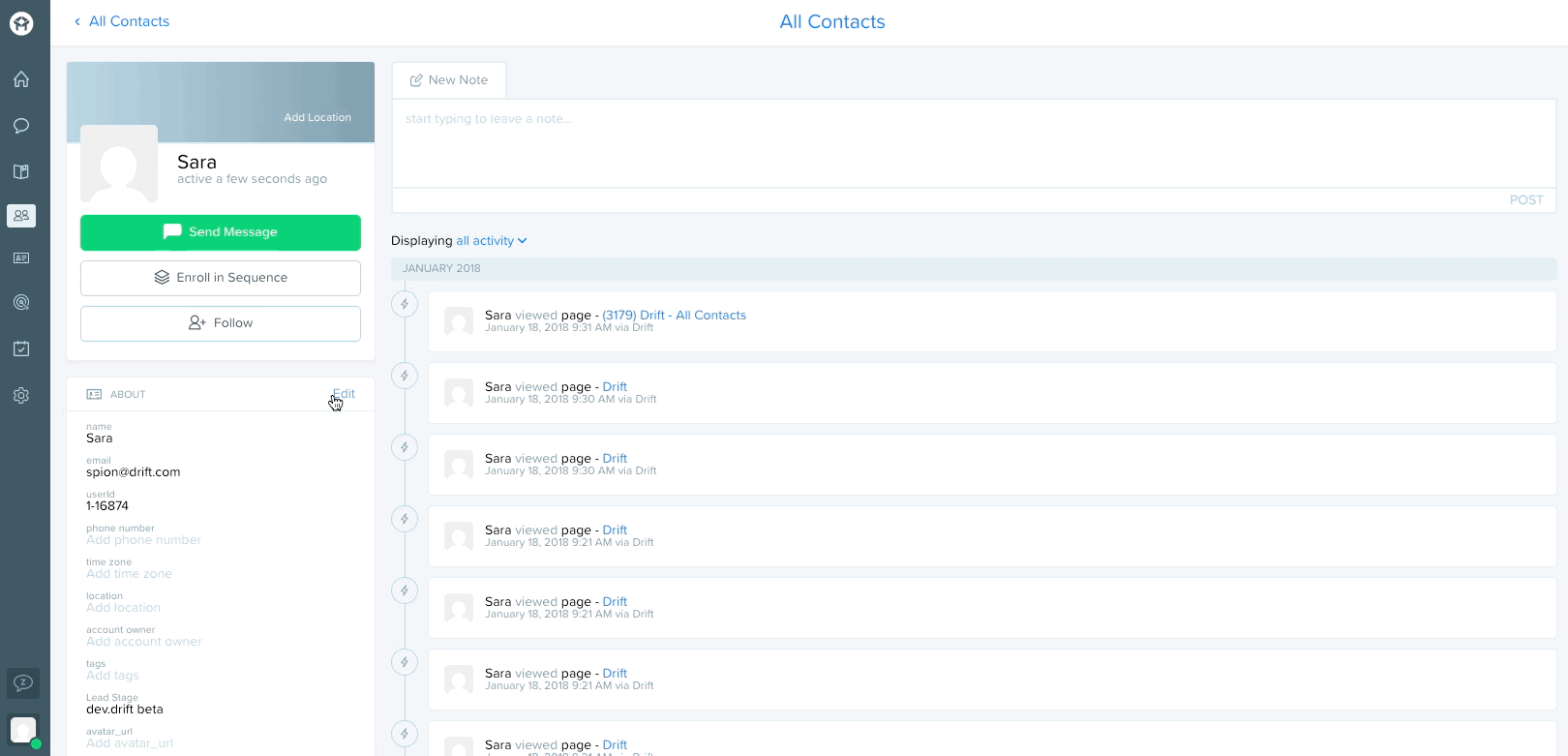The height and width of the screenshot is (756, 1568).
Task: Click Add avatar_url field
Action: pos(130,743)
